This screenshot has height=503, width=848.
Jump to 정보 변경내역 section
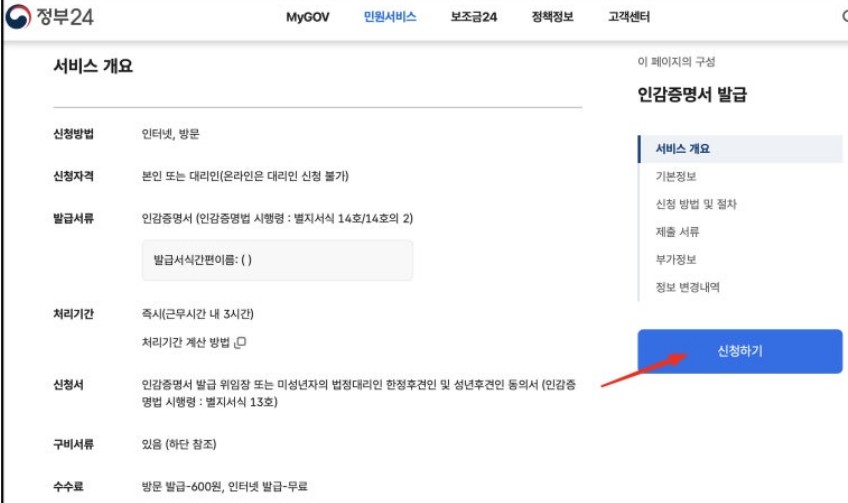[x=687, y=287]
